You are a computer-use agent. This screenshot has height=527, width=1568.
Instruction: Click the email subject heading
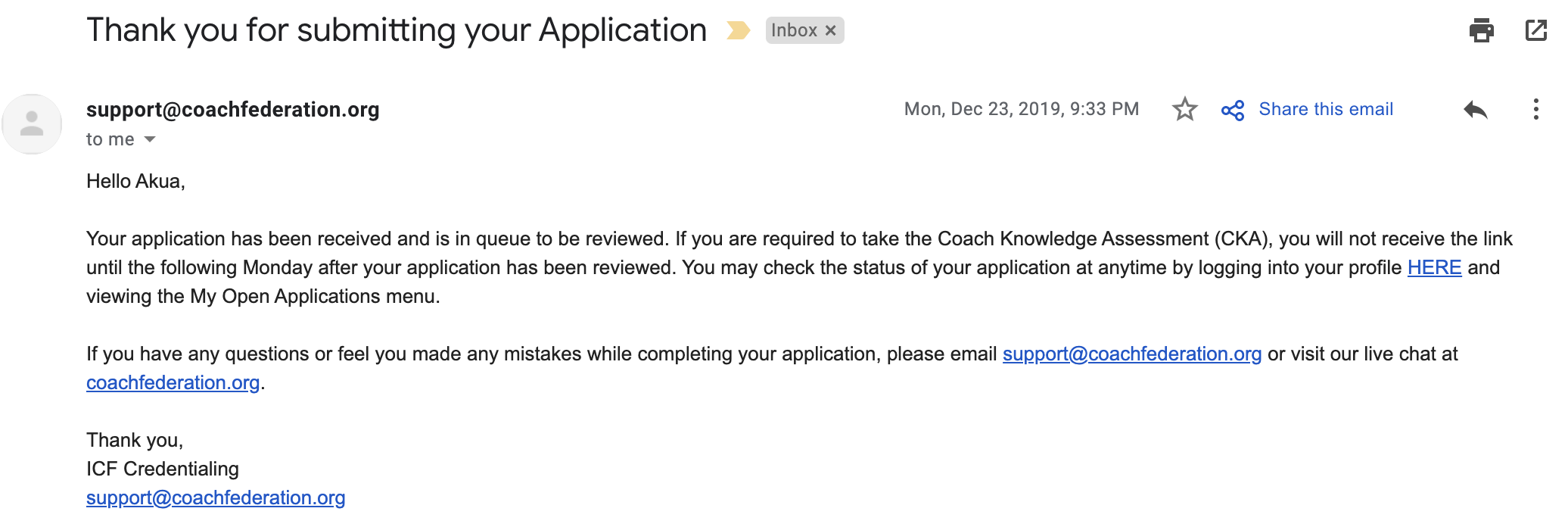397,31
